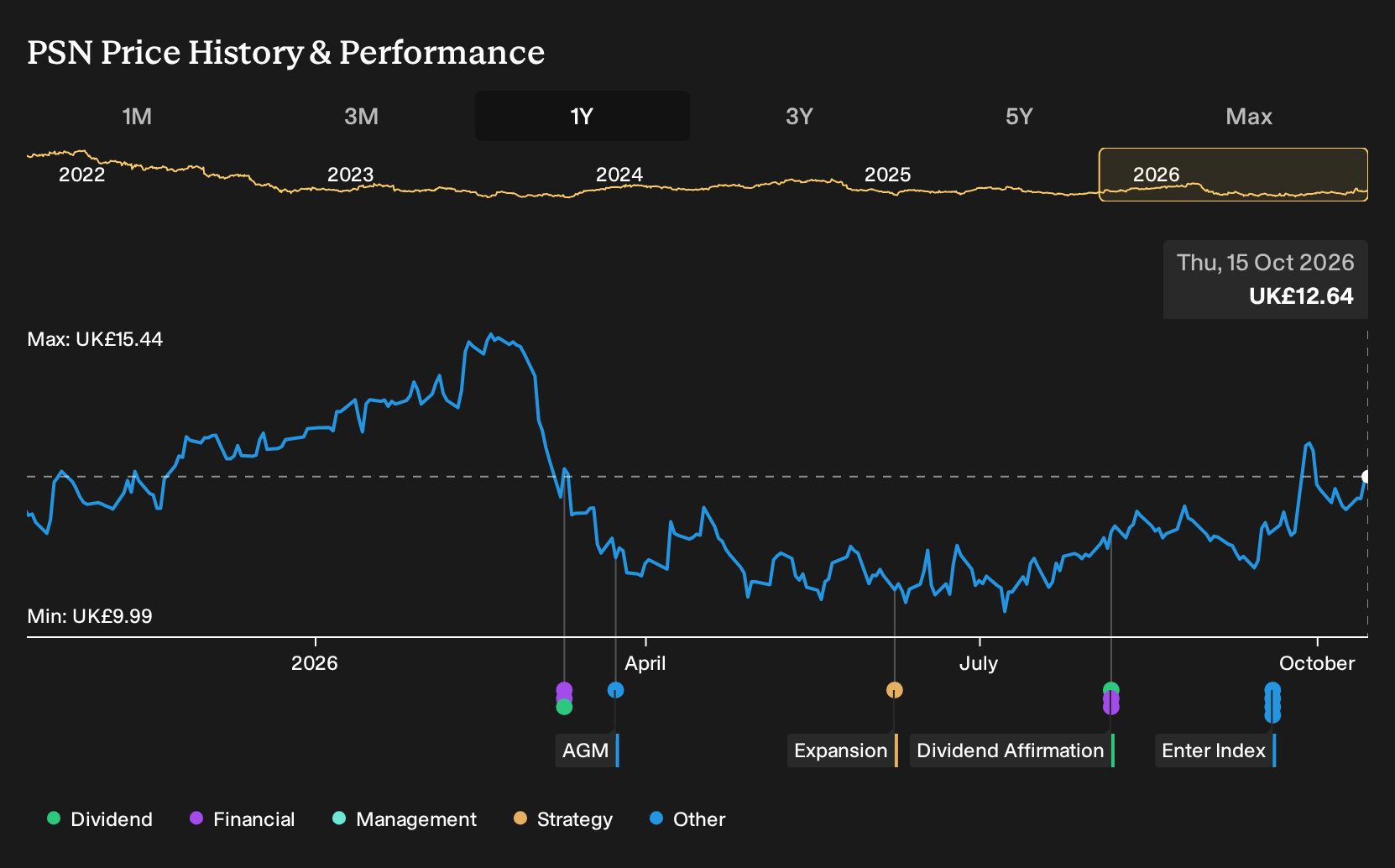Click the April axis label
The height and width of the screenshot is (868, 1395).
click(645, 663)
